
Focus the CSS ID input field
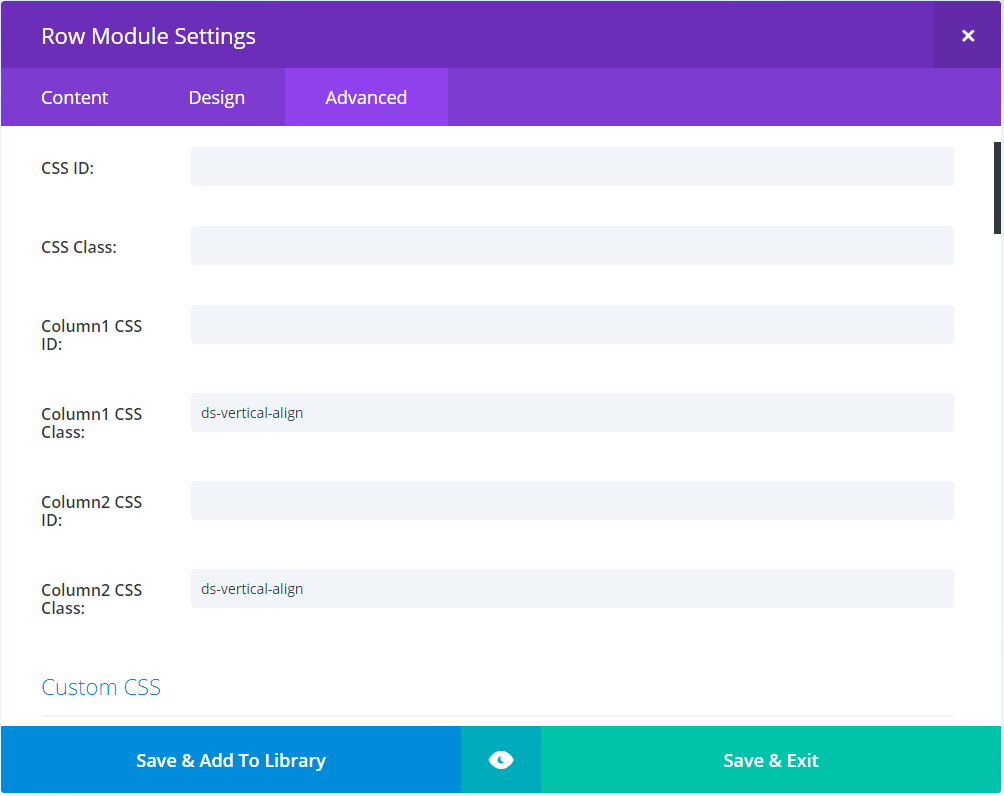(572, 166)
